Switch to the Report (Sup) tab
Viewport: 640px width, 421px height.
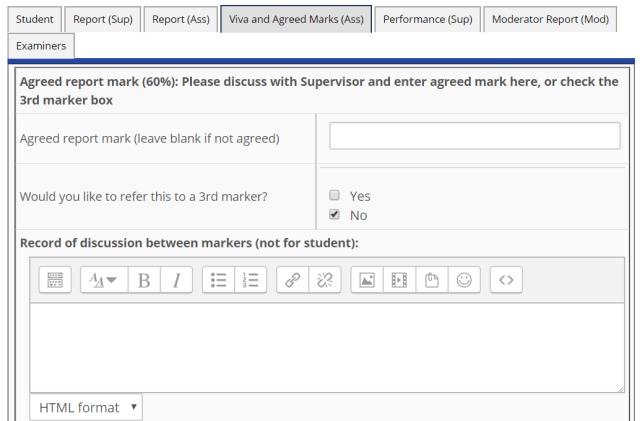(103, 19)
